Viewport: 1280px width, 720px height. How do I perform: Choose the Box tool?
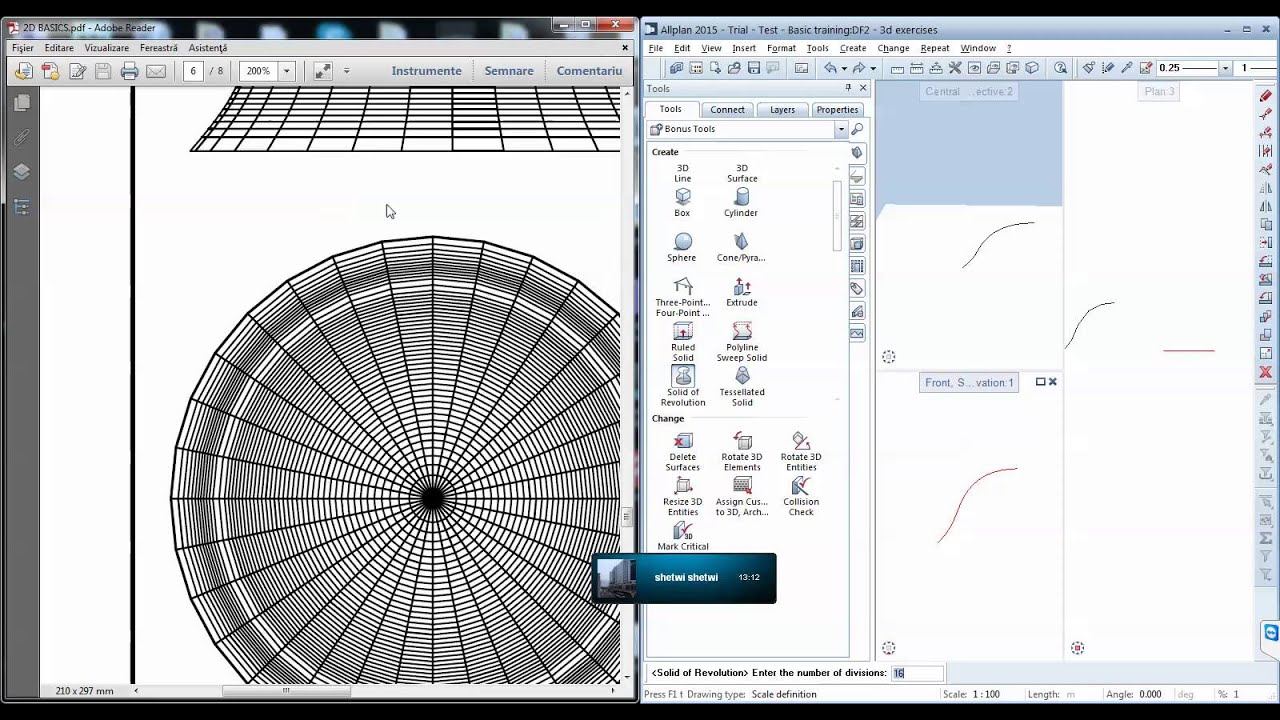click(682, 203)
